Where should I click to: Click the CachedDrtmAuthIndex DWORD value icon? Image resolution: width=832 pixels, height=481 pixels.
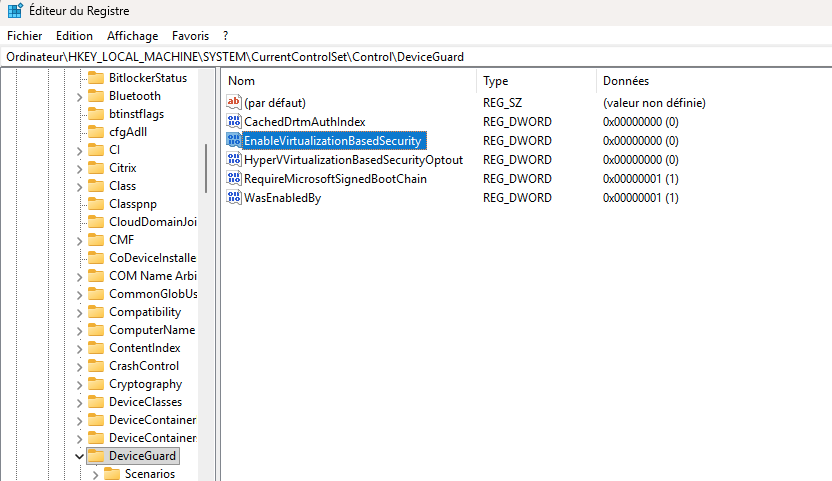(x=235, y=122)
